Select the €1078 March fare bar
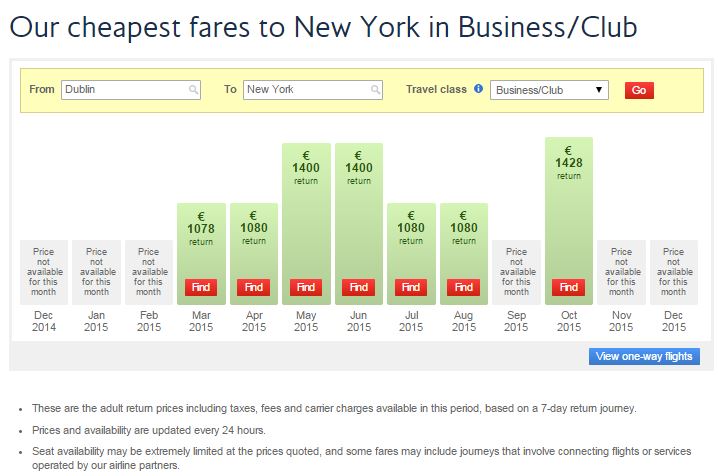Image resolution: width=718 pixels, height=476 pixels. pyautogui.click(x=201, y=240)
